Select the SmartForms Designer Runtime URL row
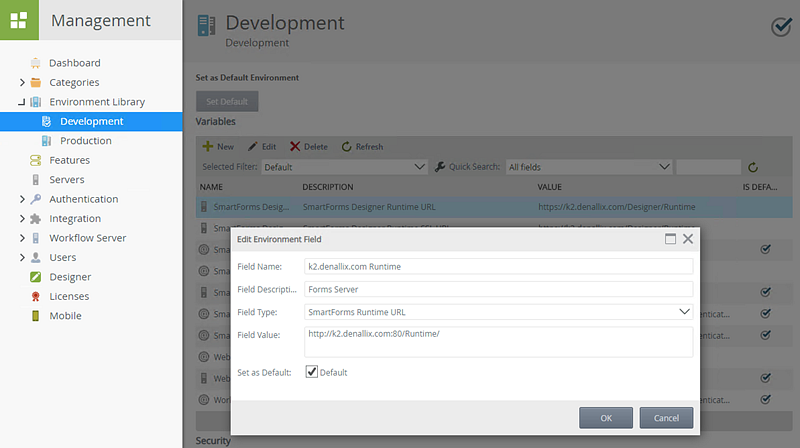 [494, 207]
